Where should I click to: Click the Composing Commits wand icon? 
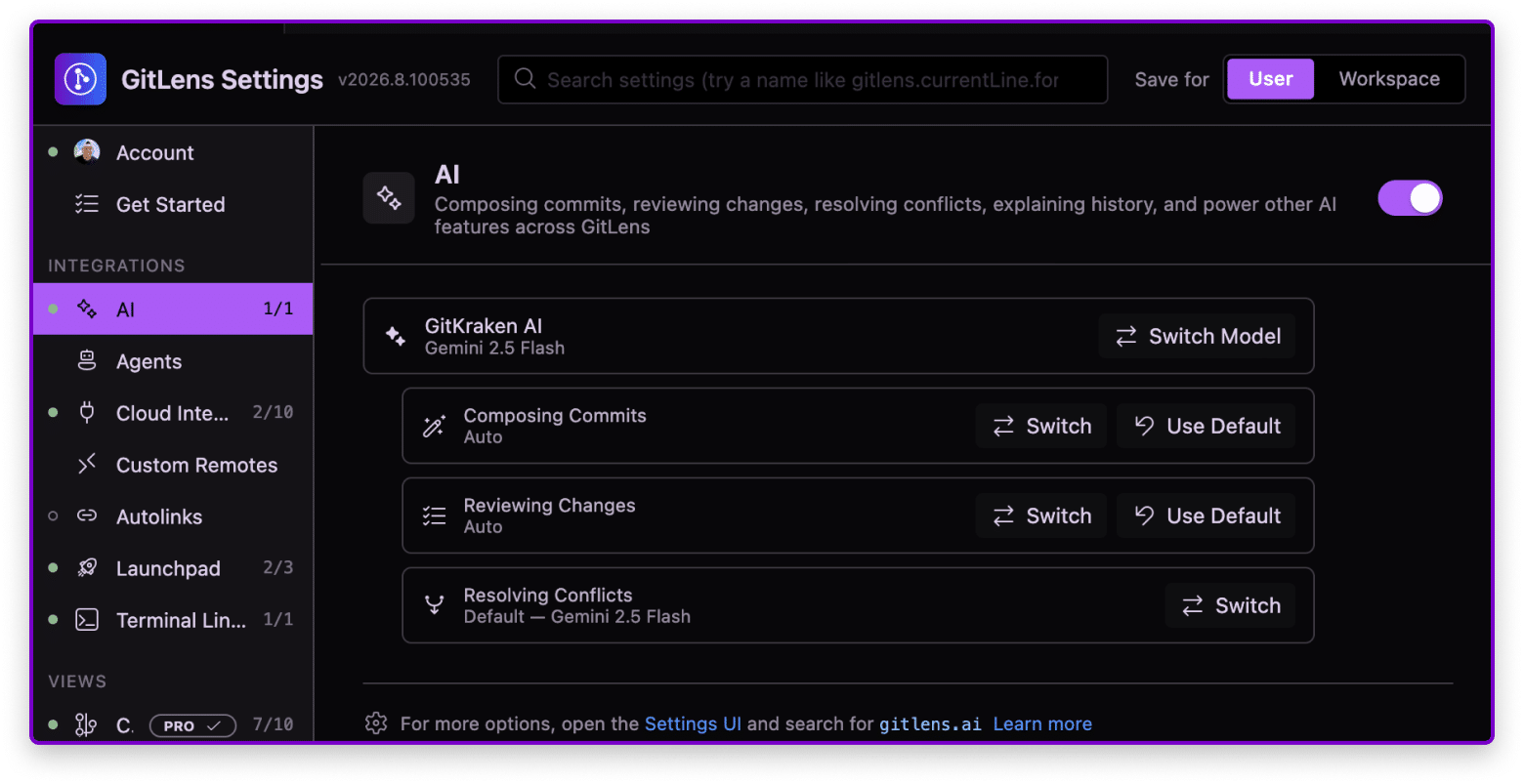pos(434,426)
